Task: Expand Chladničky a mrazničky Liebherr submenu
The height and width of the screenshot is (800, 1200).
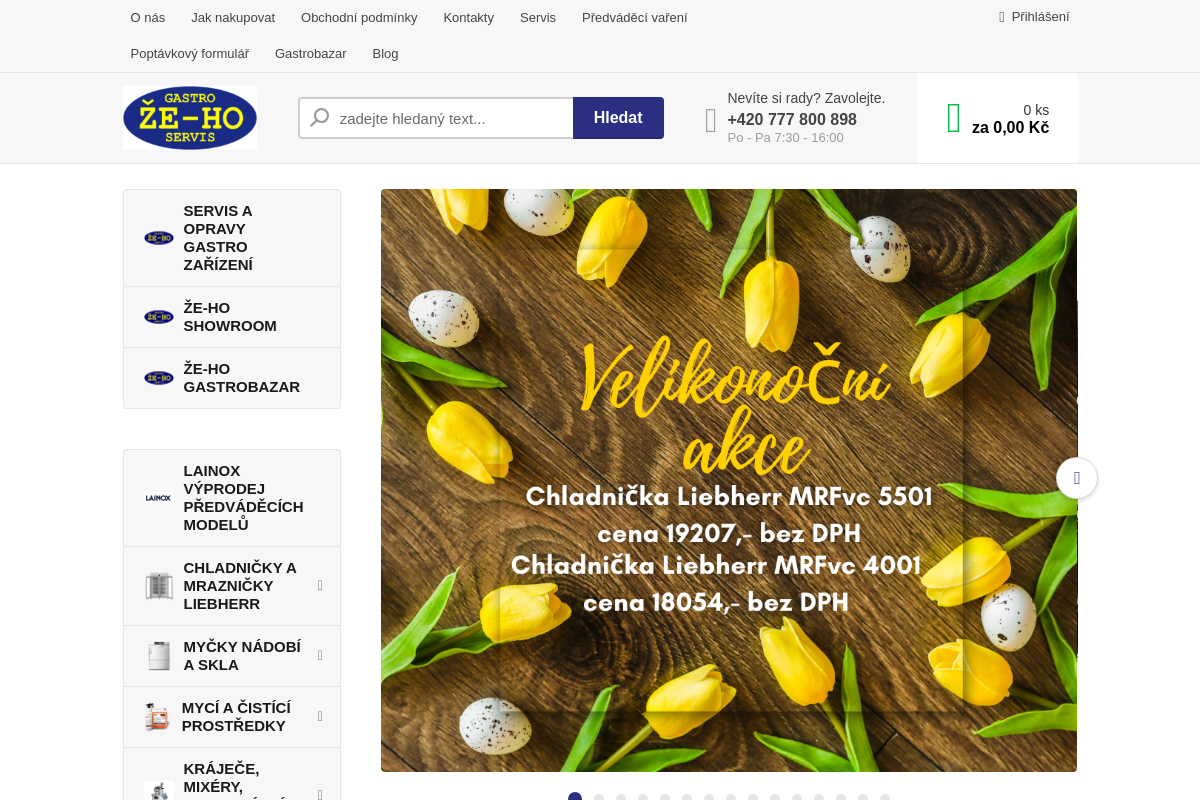Action: [320, 586]
